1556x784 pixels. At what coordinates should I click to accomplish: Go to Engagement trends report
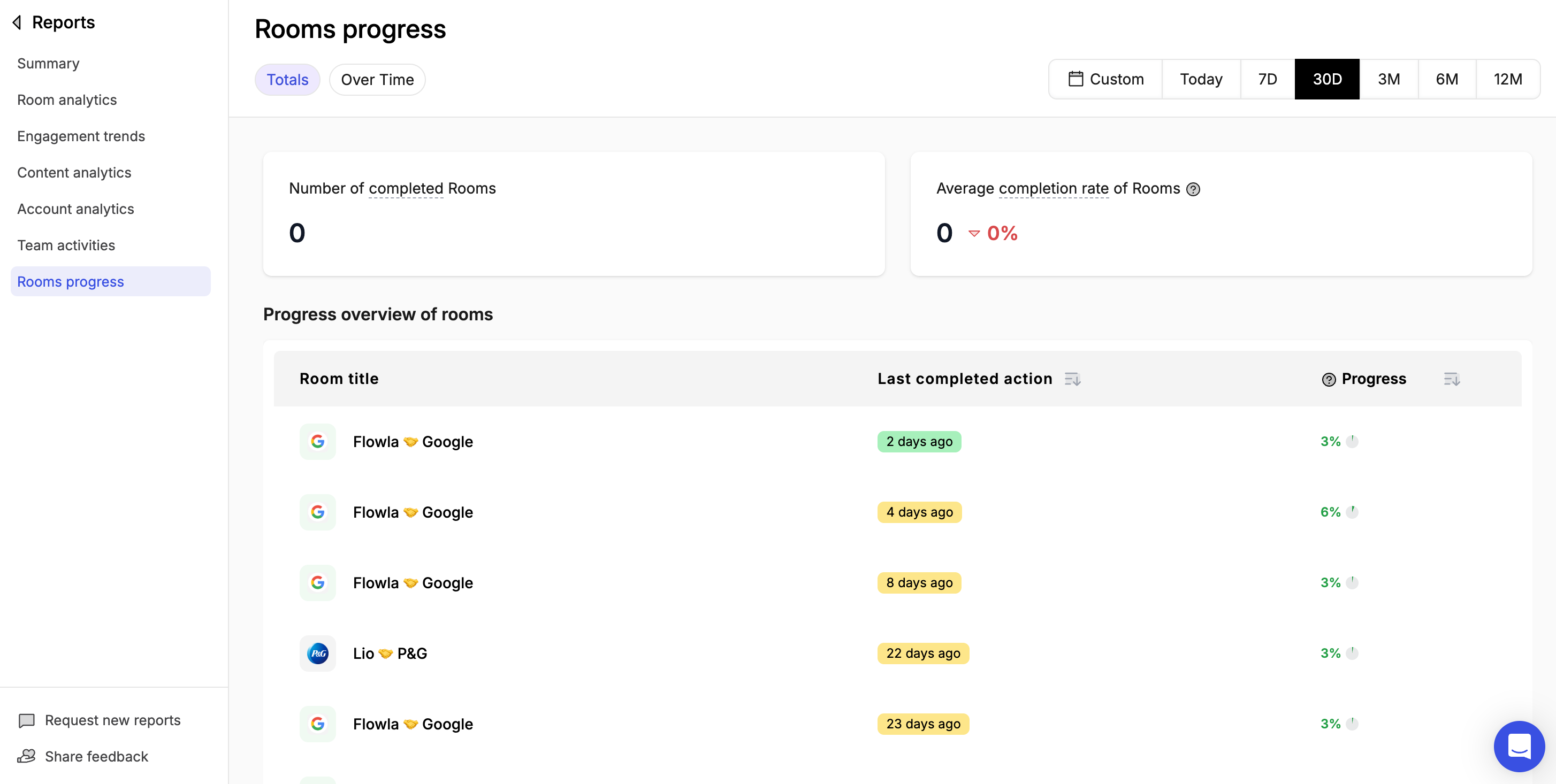(x=81, y=136)
